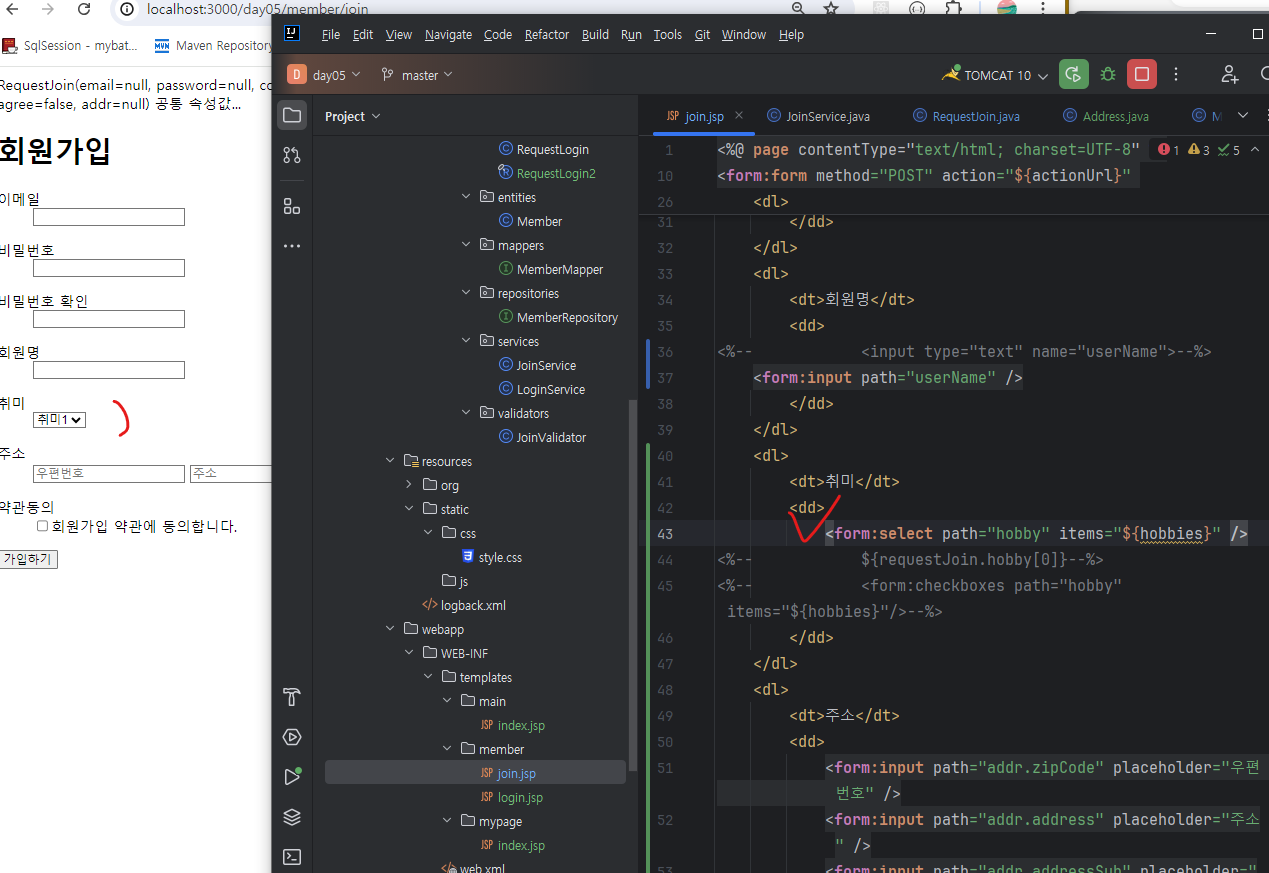1269x873 pixels.
Task: Tick the 회원가입 약관 동의 checkbox
Action: pos(42,526)
